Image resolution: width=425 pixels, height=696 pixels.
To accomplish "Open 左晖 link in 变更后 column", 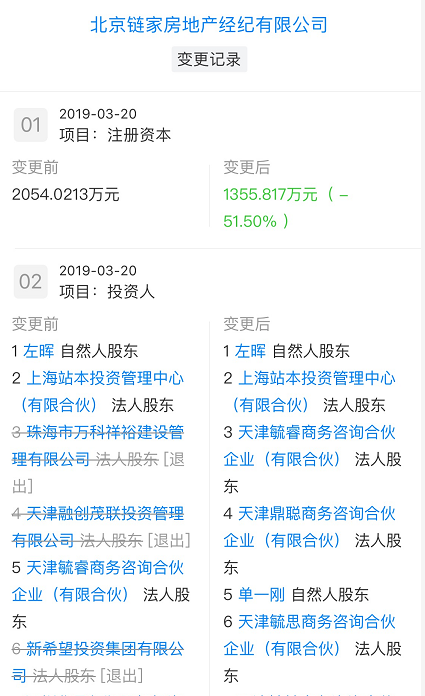I will [x=250, y=351].
